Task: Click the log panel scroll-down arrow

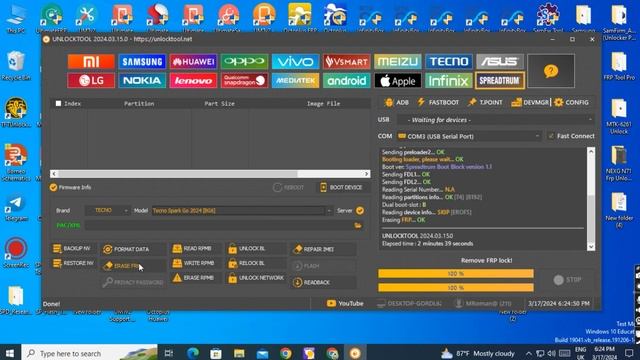Action: pos(591,247)
